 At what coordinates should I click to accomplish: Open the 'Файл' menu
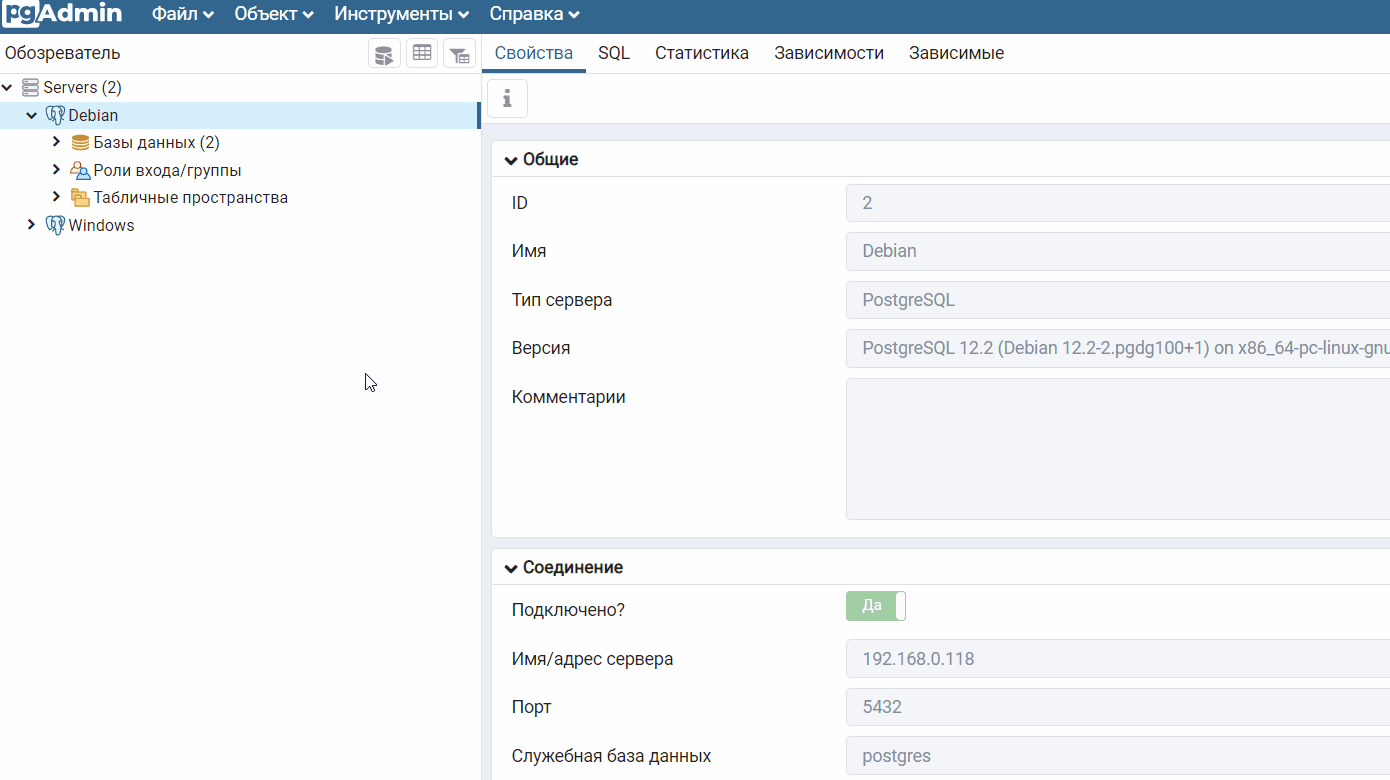click(182, 14)
